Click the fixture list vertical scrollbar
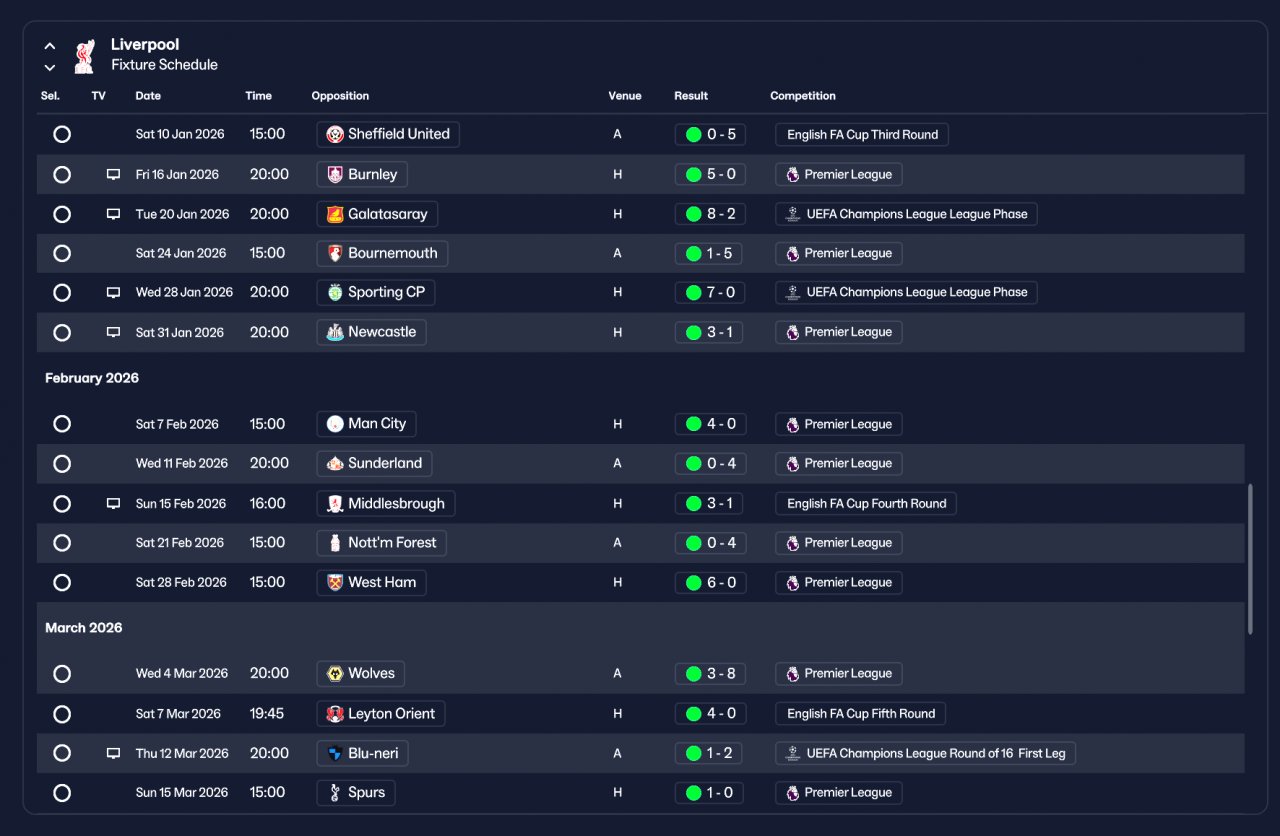Viewport: 1280px width, 836px height. (x=1250, y=559)
